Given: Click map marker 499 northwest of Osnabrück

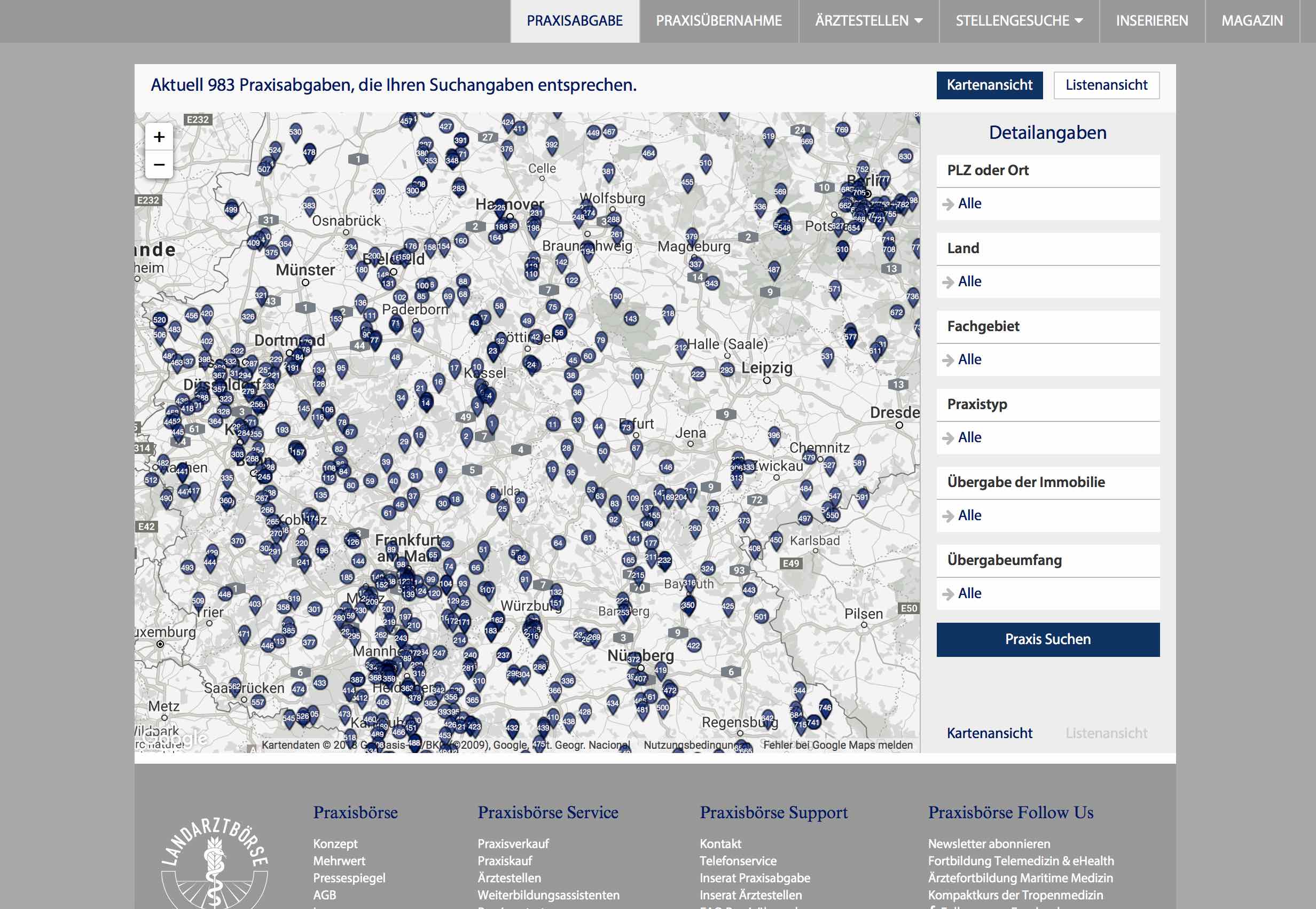Looking at the screenshot, I should pyautogui.click(x=231, y=209).
